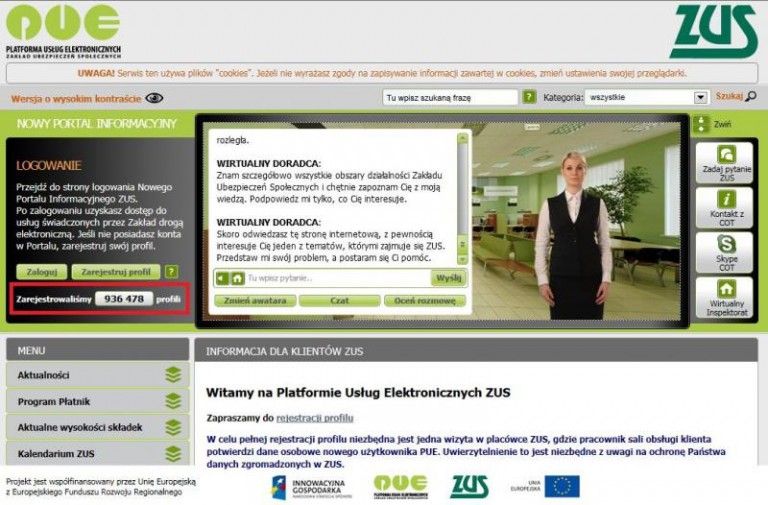Toggle high contrast version eye icon

pyautogui.click(x=154, y=98)
